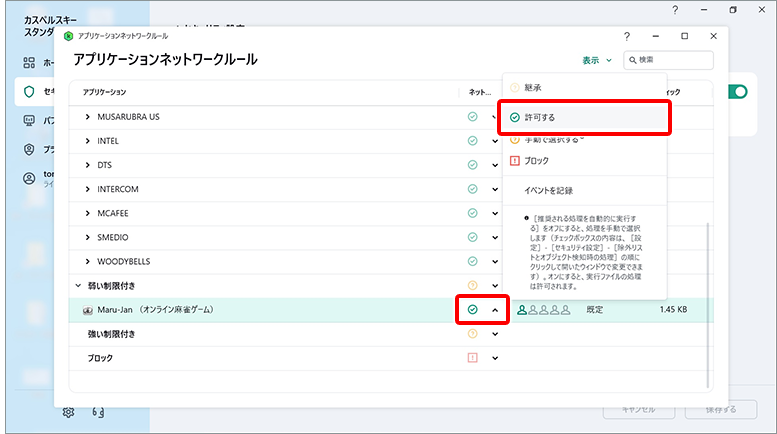Screen dimensions: 777x434
Task: Click allow status icon in INTEL row
Action: (x=473, y=141)
